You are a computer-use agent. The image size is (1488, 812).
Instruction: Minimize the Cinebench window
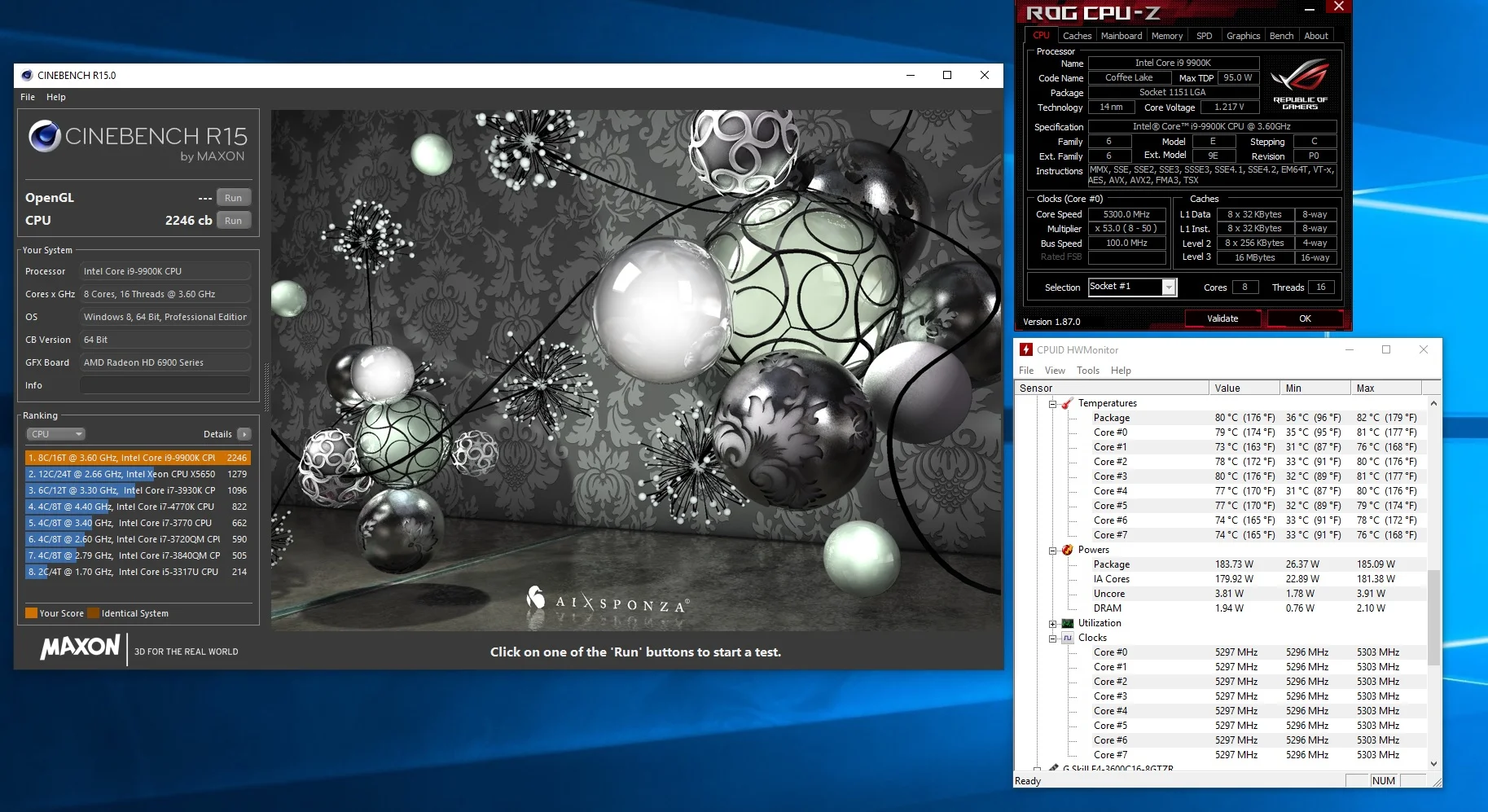coord(911,75)
